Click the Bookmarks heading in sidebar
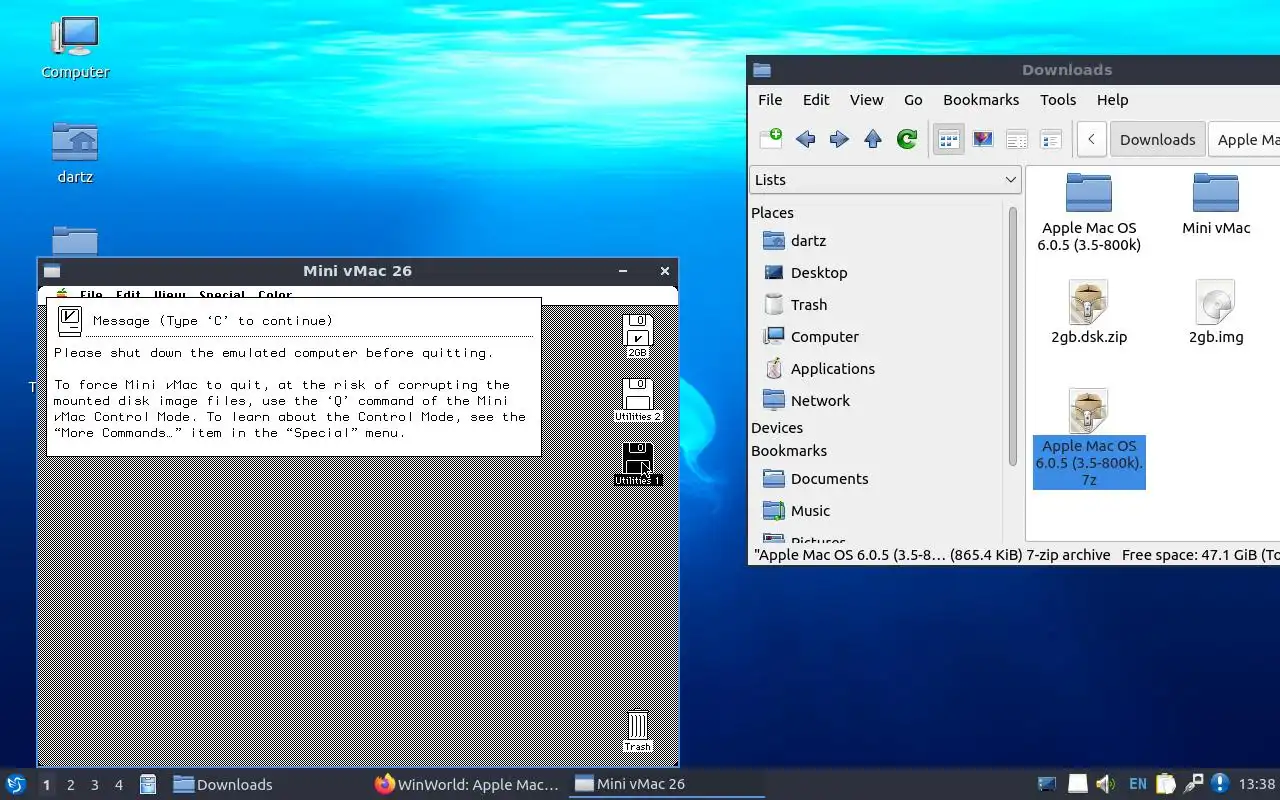Image resolution: width=1280 pixels, height=800 pixels. coord(789,450)
